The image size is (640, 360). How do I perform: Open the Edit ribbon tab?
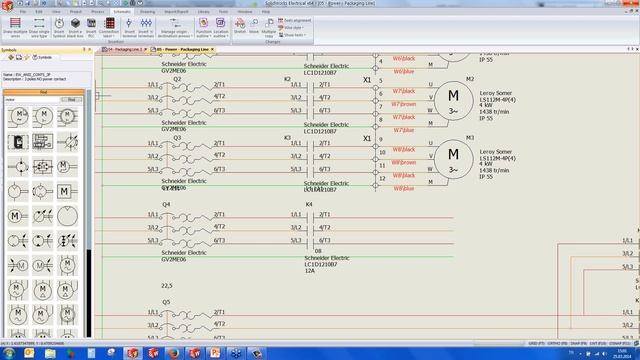click(x=39, y=12)
